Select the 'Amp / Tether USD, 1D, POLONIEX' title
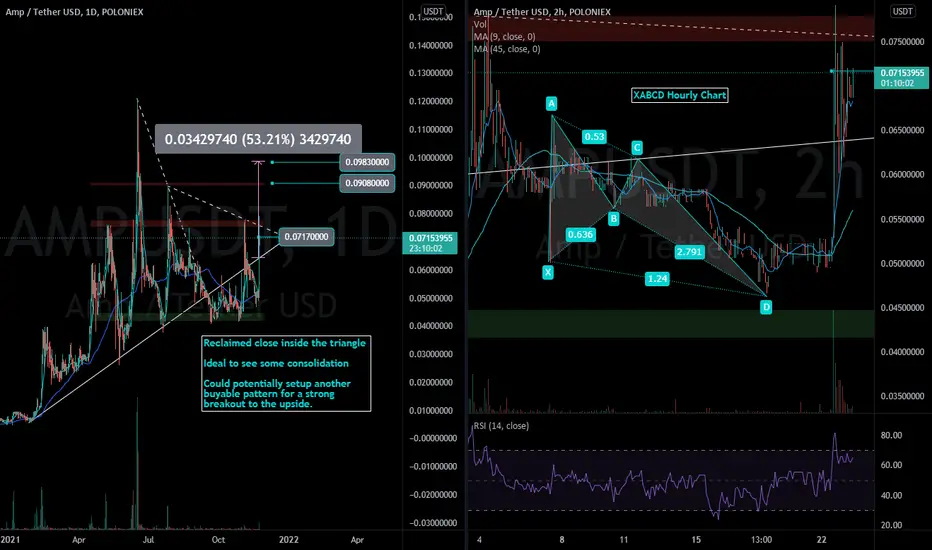This screenshot has width=932, height=550. [74, 12]
